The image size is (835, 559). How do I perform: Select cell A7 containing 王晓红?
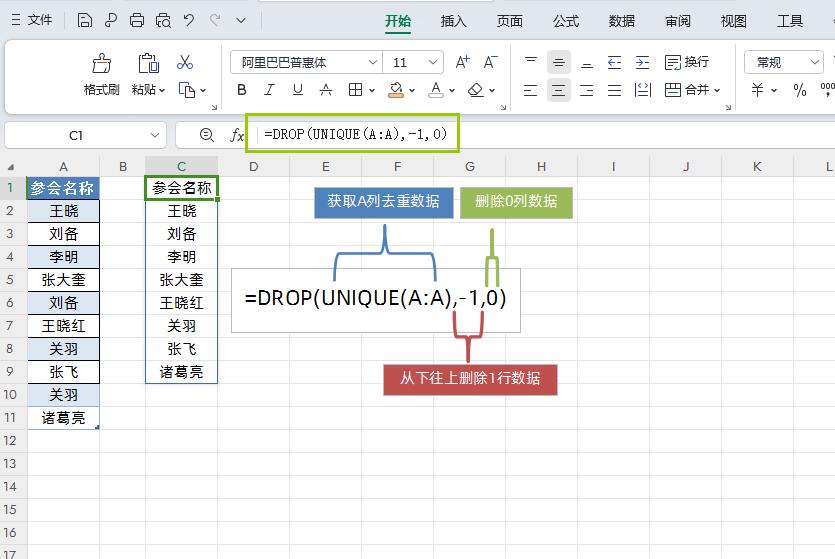pos(63,326)
